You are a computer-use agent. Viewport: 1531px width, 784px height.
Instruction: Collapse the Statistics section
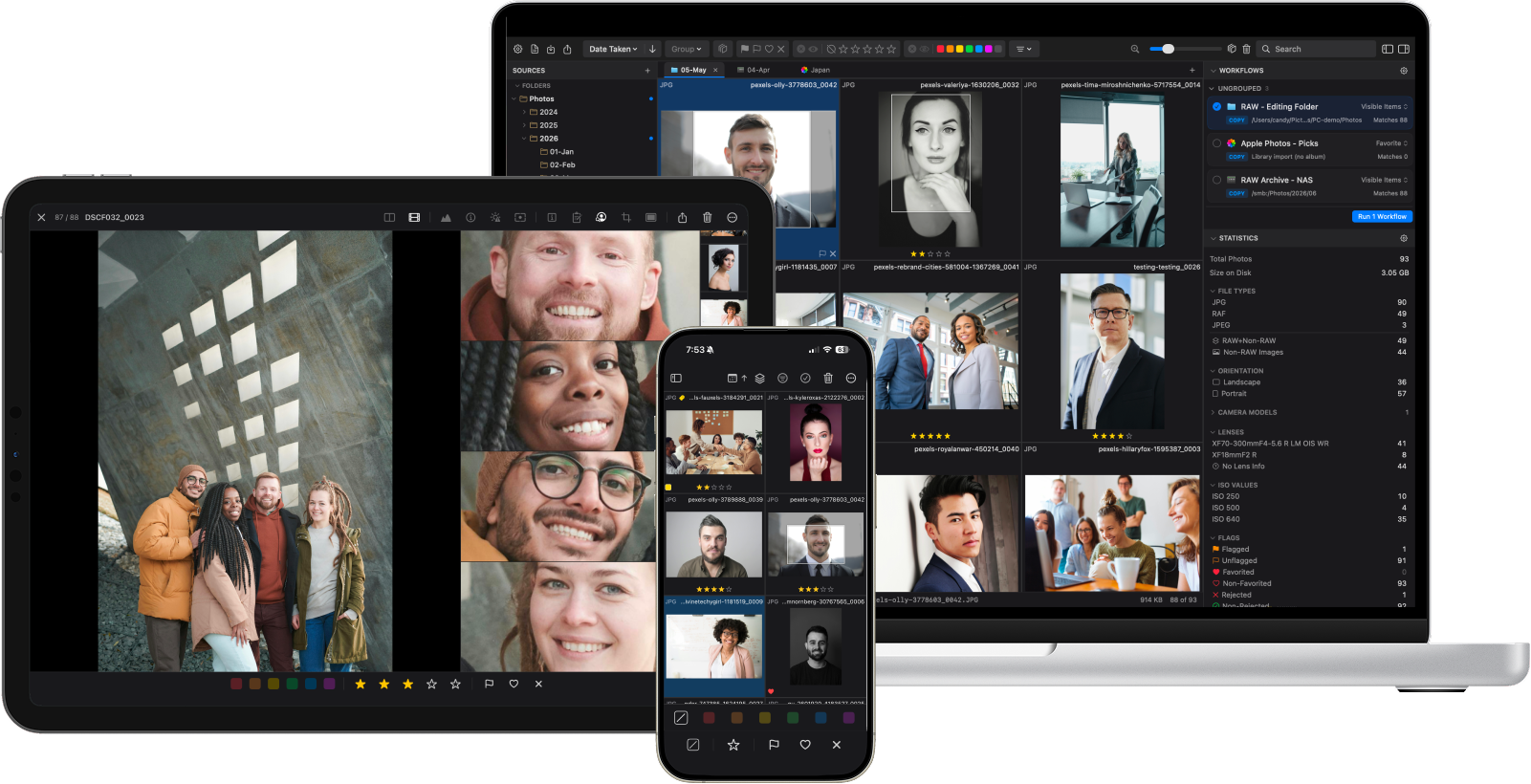click(1214, 238)
